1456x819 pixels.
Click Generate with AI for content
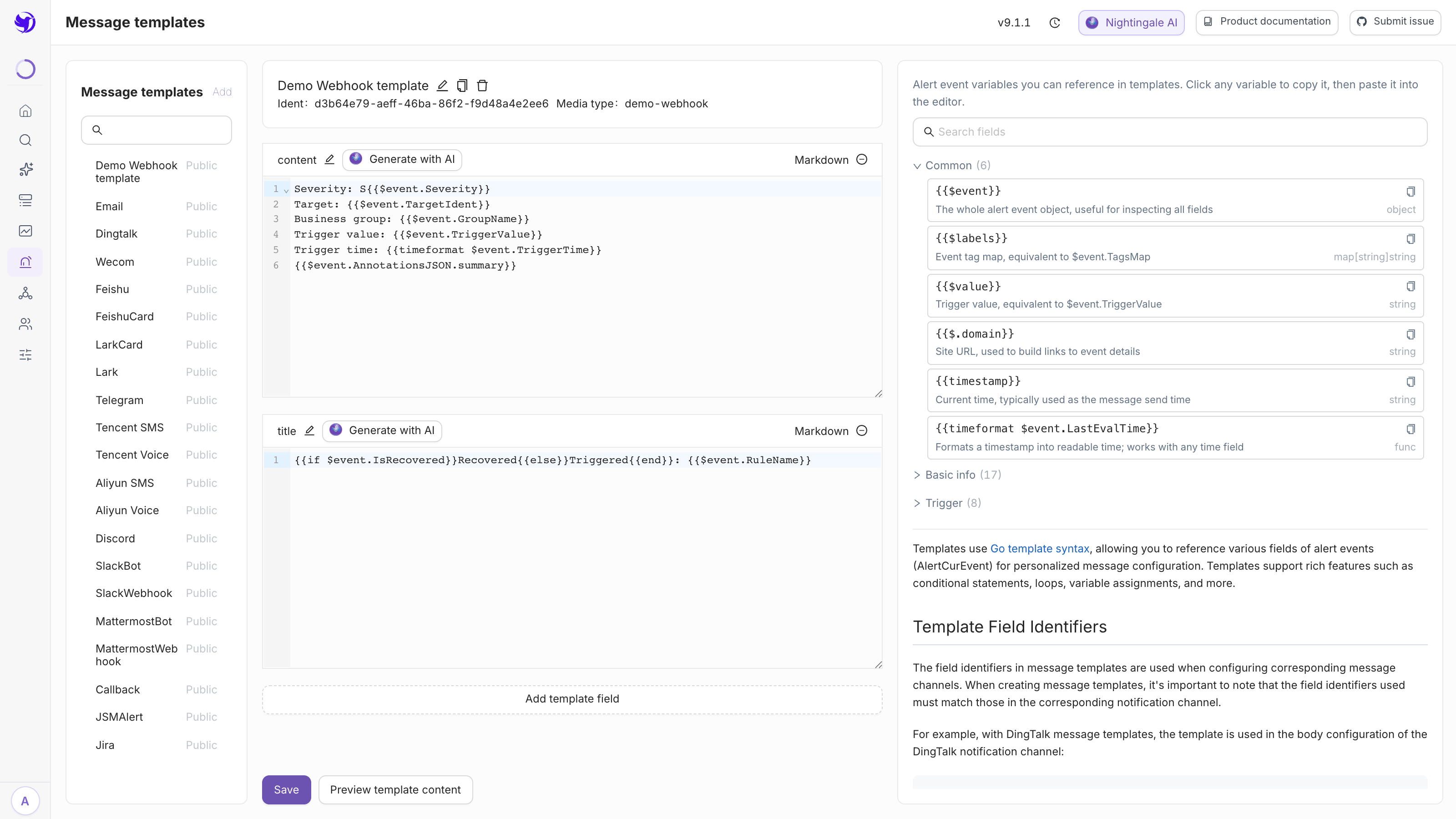click(x=402, y=159)
